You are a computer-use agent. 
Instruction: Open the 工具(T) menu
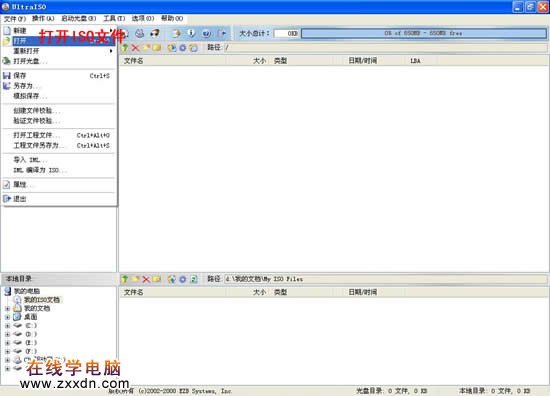pos(114,18)
